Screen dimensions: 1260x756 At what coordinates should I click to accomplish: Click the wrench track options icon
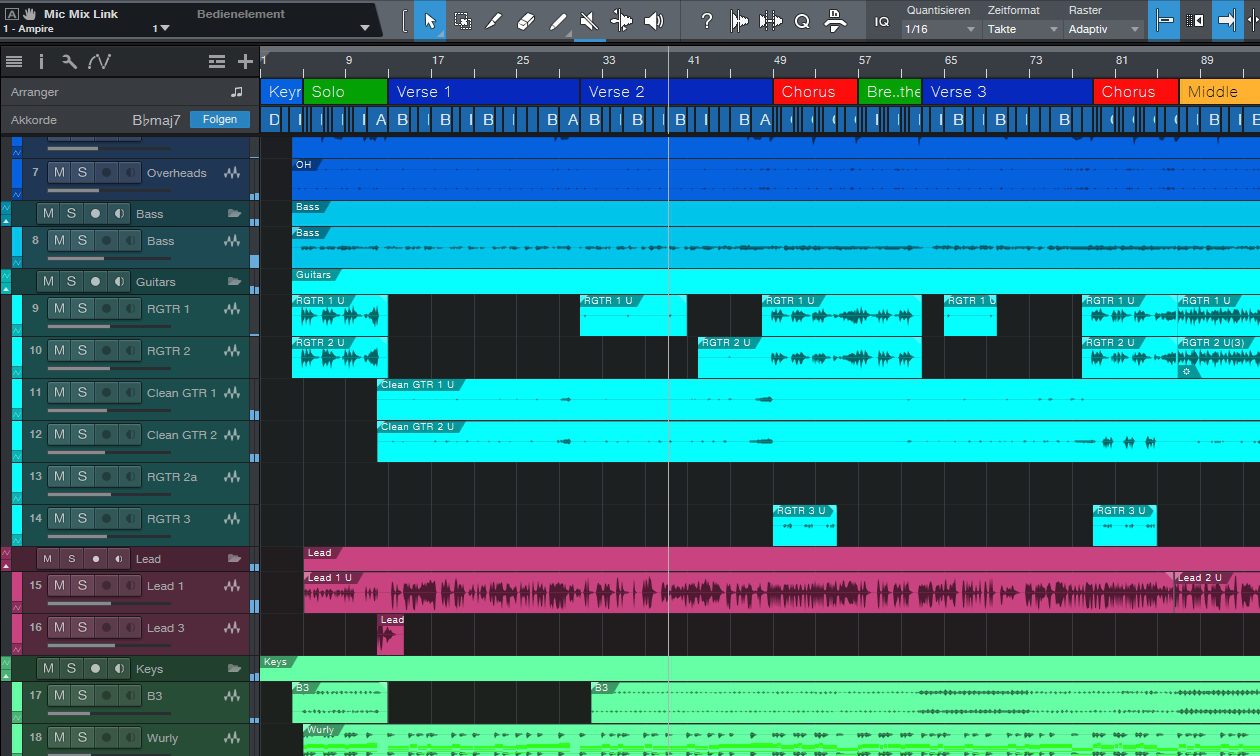click(x=69, y=62)
